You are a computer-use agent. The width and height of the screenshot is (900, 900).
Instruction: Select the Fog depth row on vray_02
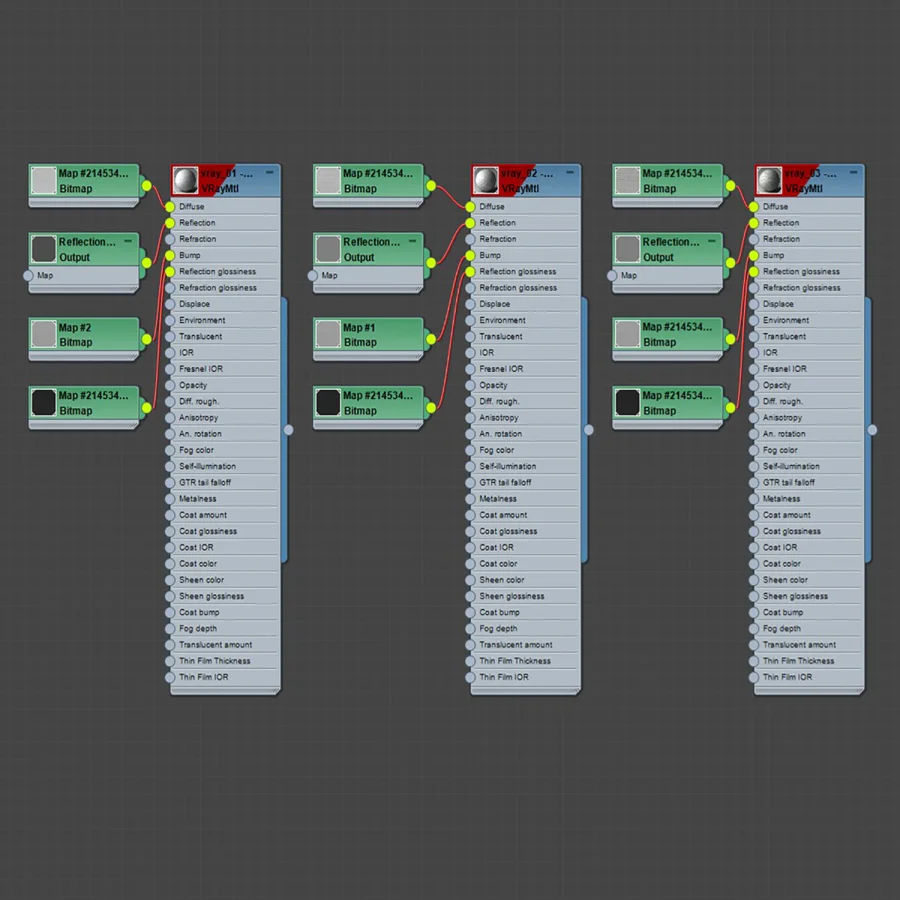click(x=526, y=629)
